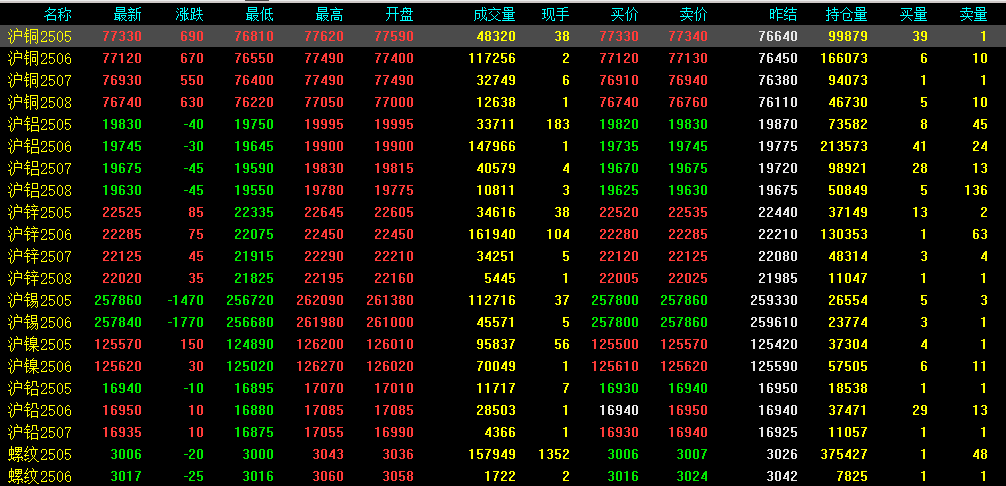Sort by 持仓量 column header
Screen dimensions: 1006x486
coord(846,14)
